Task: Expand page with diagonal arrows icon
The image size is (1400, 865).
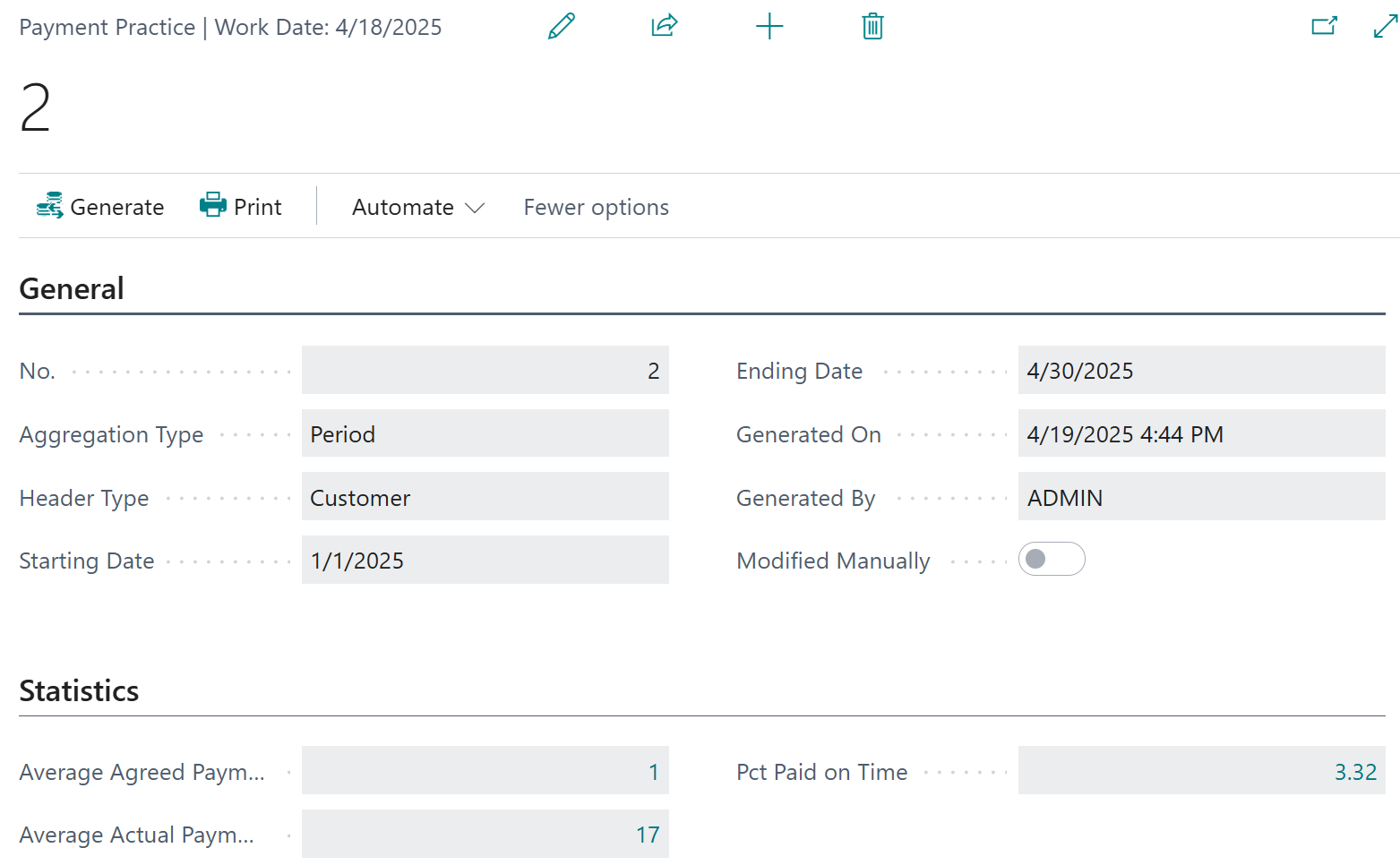Action: point(1385,26)
